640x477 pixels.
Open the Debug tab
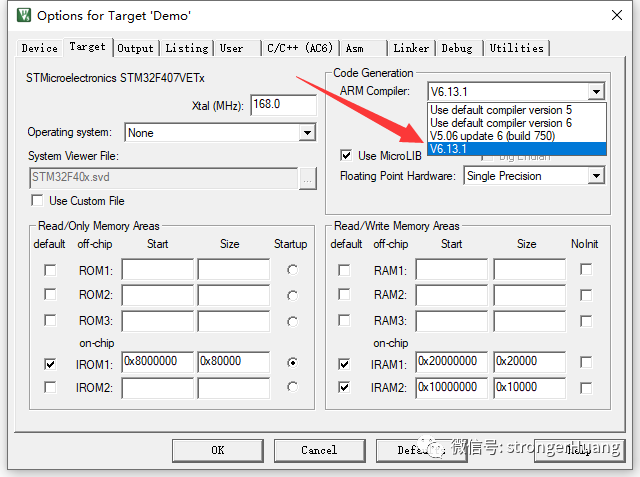[x=458, y=48]
